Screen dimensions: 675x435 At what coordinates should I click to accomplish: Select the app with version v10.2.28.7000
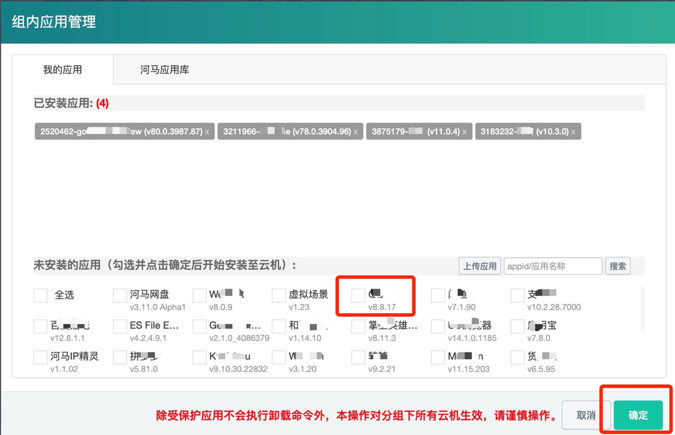point(517,296)
